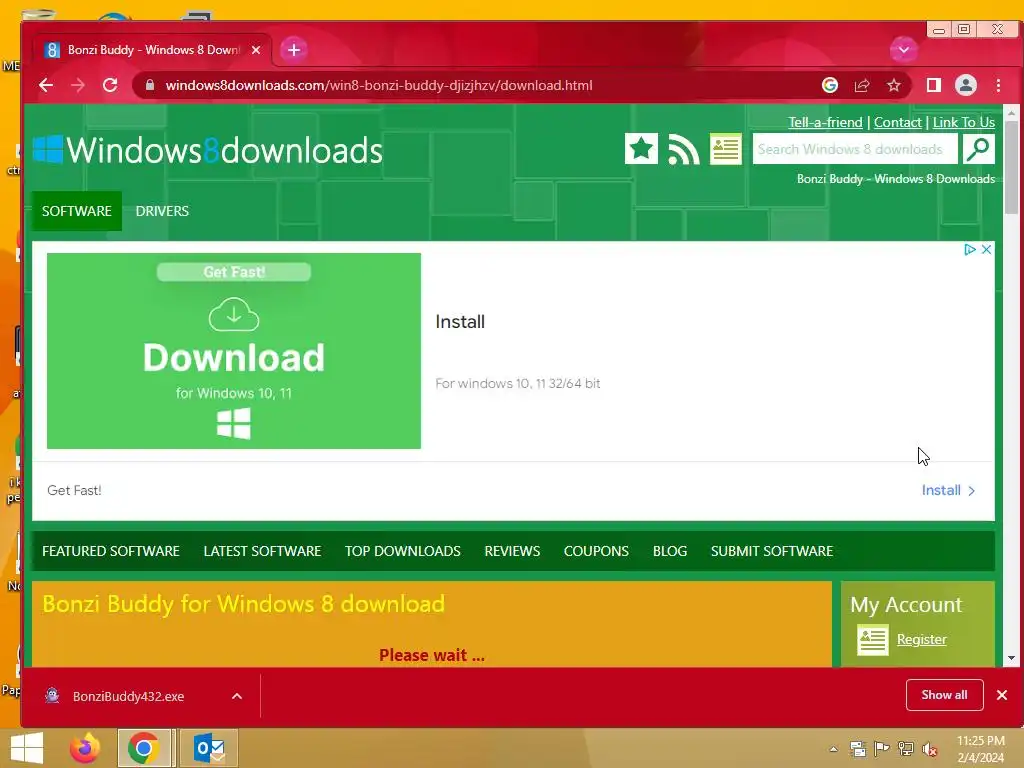This screenshot has width=1024, height=768.
Task: Close the Bonzi Buddy tab
Action: [x=256, y=50]
